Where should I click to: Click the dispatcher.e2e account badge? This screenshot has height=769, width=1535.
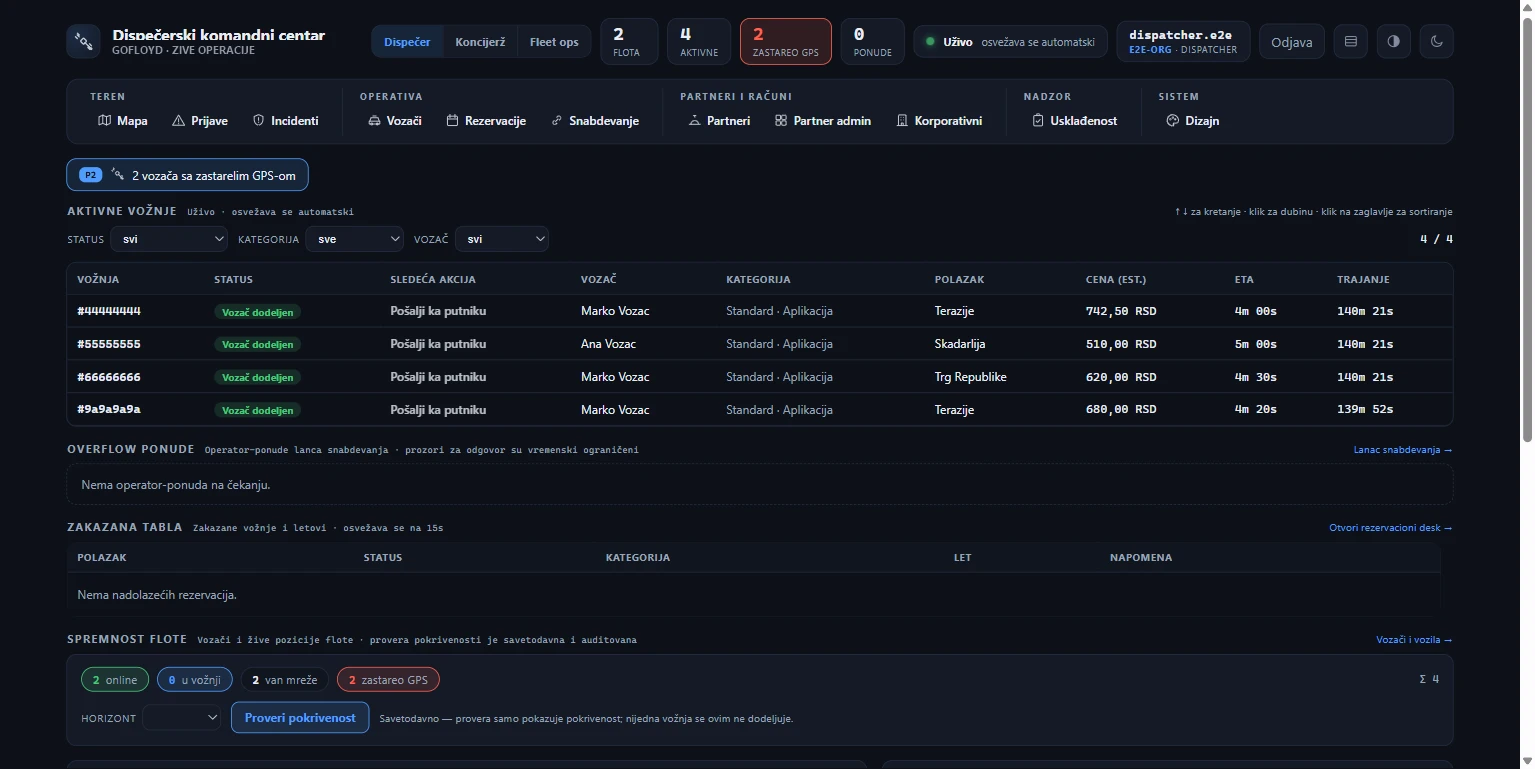pos(1183,42)
